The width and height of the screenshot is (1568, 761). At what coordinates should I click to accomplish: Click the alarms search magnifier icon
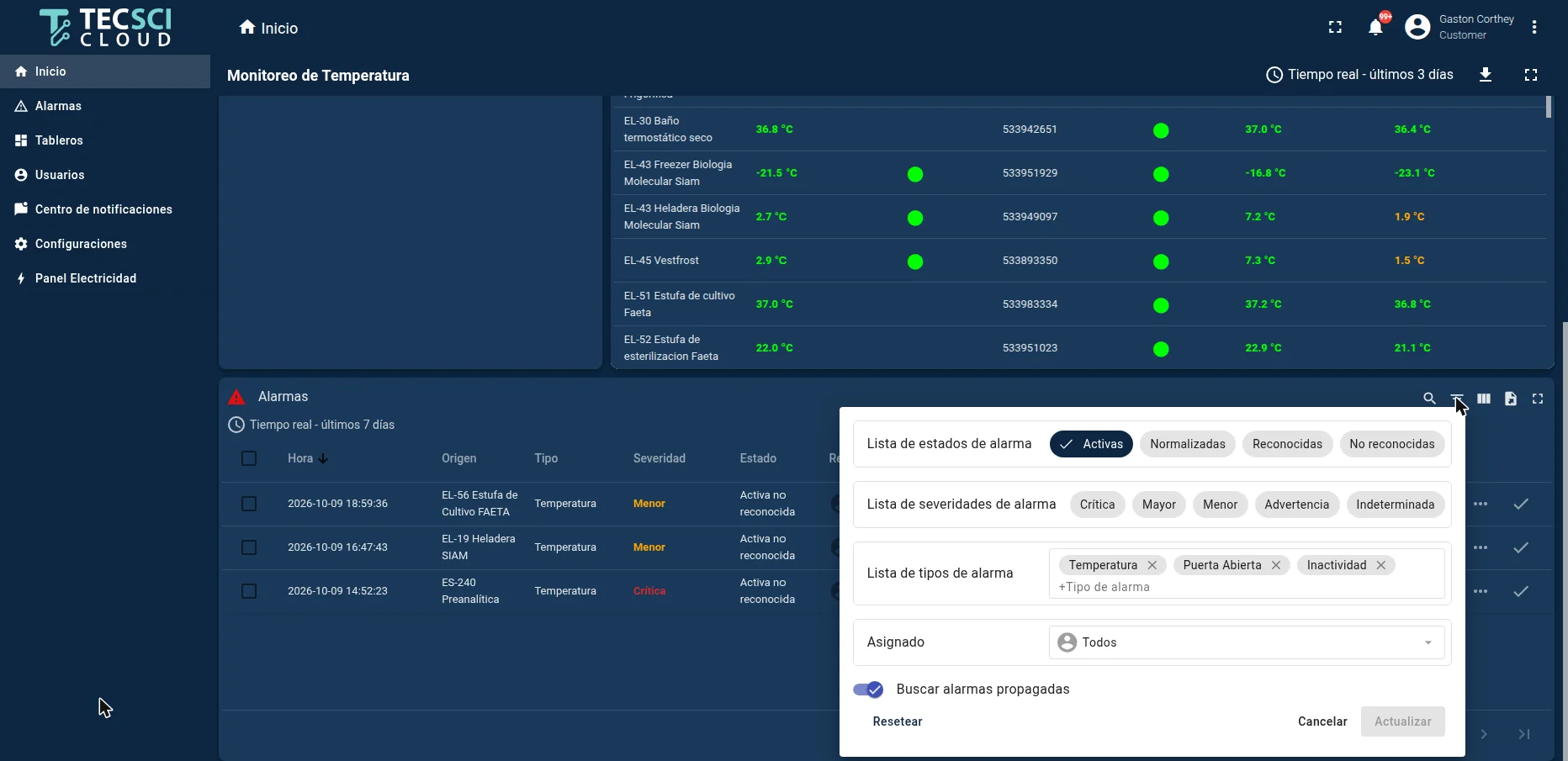tap(1429, 399)
